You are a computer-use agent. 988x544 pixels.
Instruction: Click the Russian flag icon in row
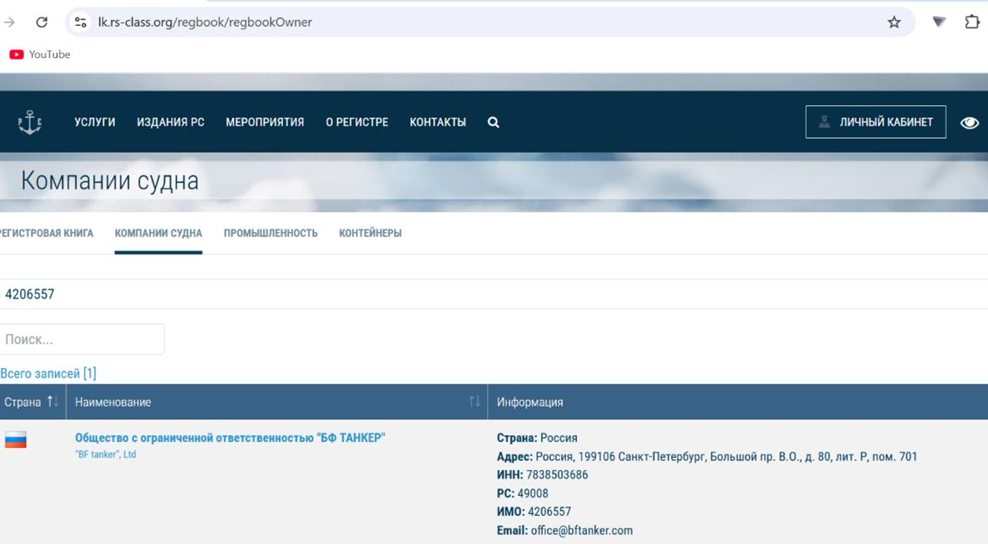[x=16, y=439]
